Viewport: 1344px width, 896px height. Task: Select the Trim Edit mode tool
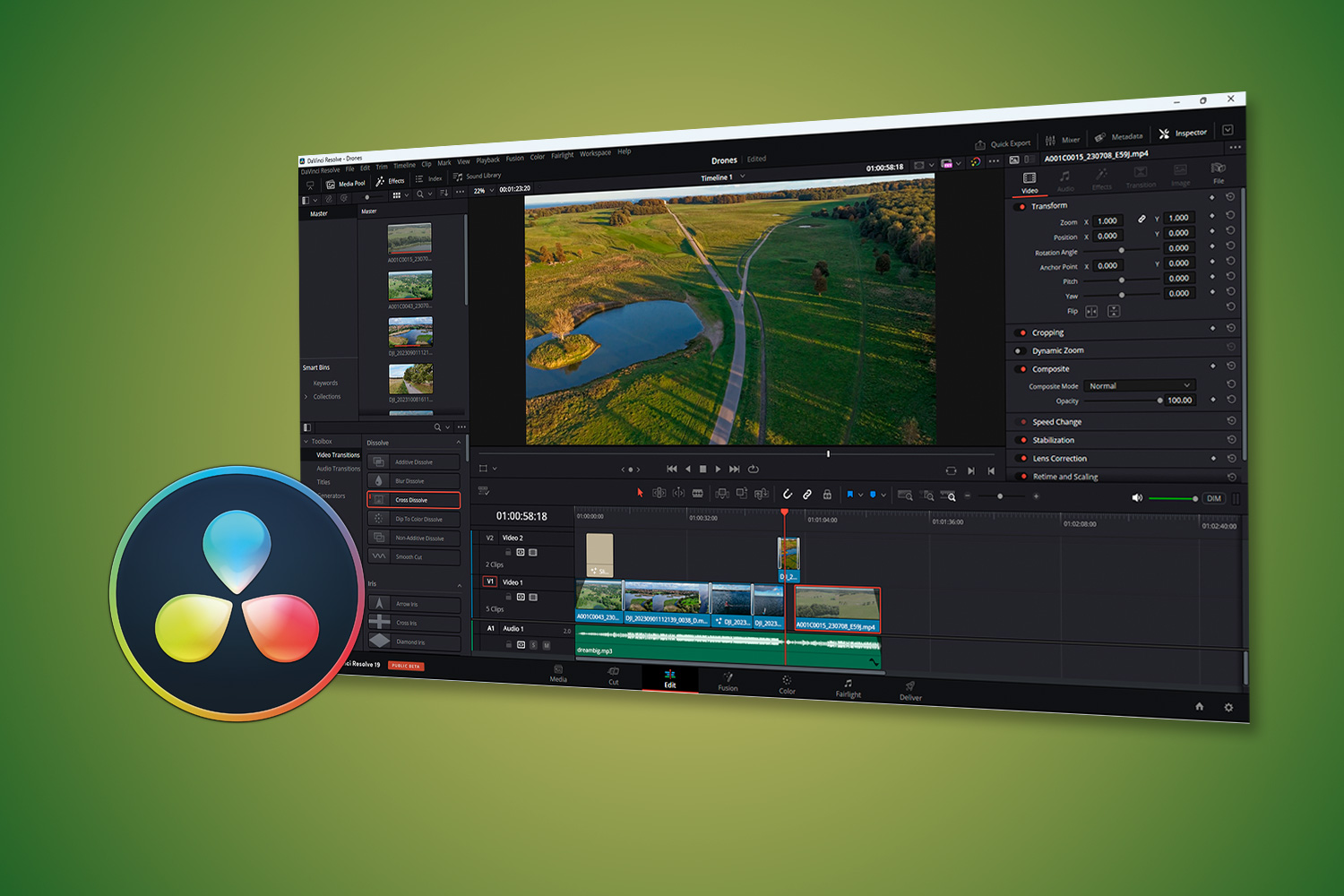point(659,494)
